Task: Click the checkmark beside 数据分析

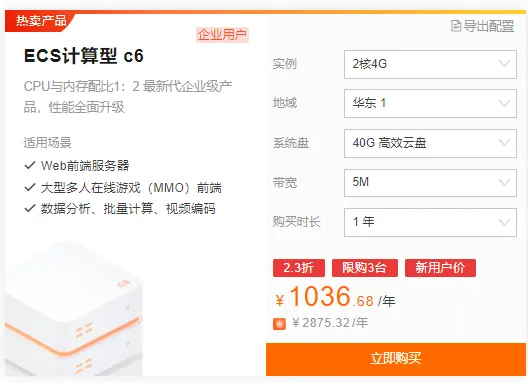Action: tap(30, 208)
